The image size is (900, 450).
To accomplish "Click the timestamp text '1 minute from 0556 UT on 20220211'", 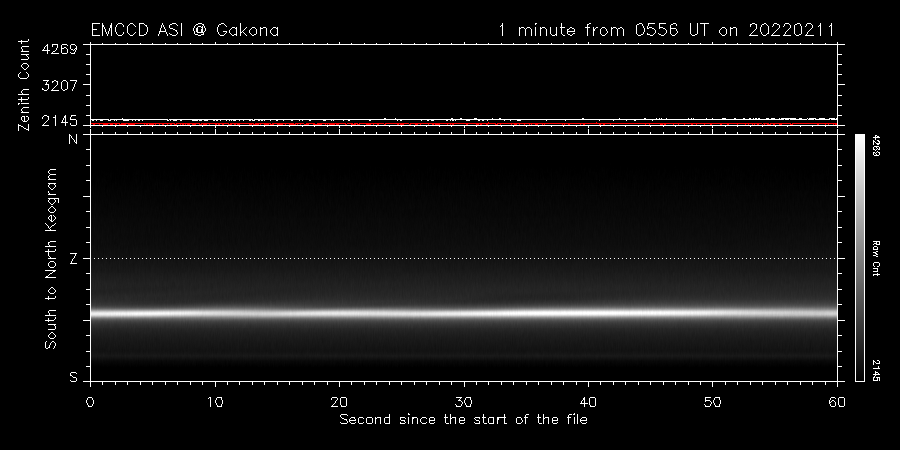I will (x=666, y=30).
